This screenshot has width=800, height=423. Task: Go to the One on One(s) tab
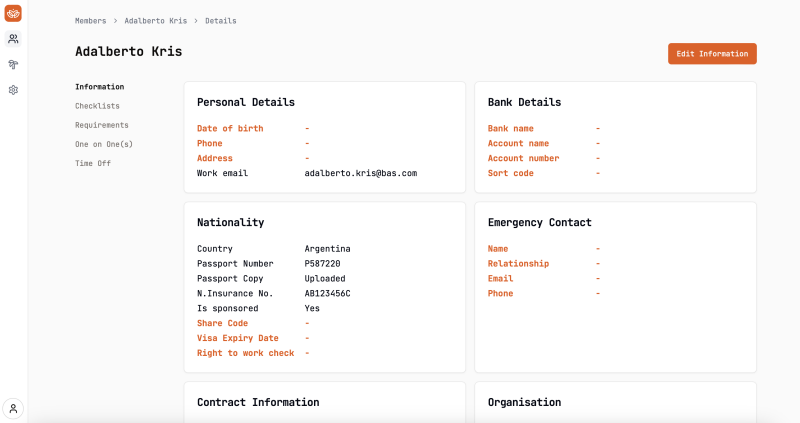[103, 144]
